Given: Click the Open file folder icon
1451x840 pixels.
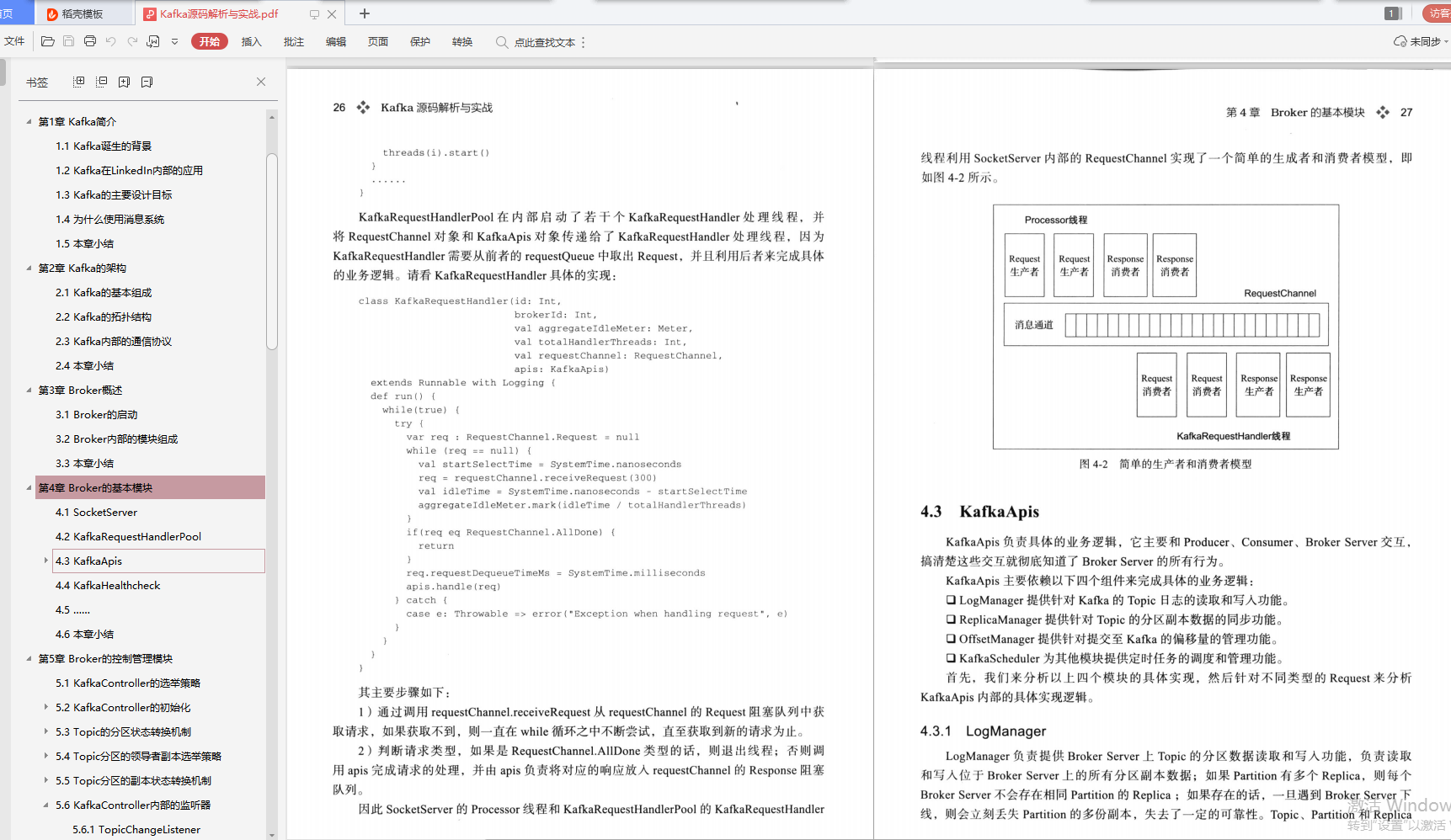Looking at the screenshot, I should coord(48,41).
